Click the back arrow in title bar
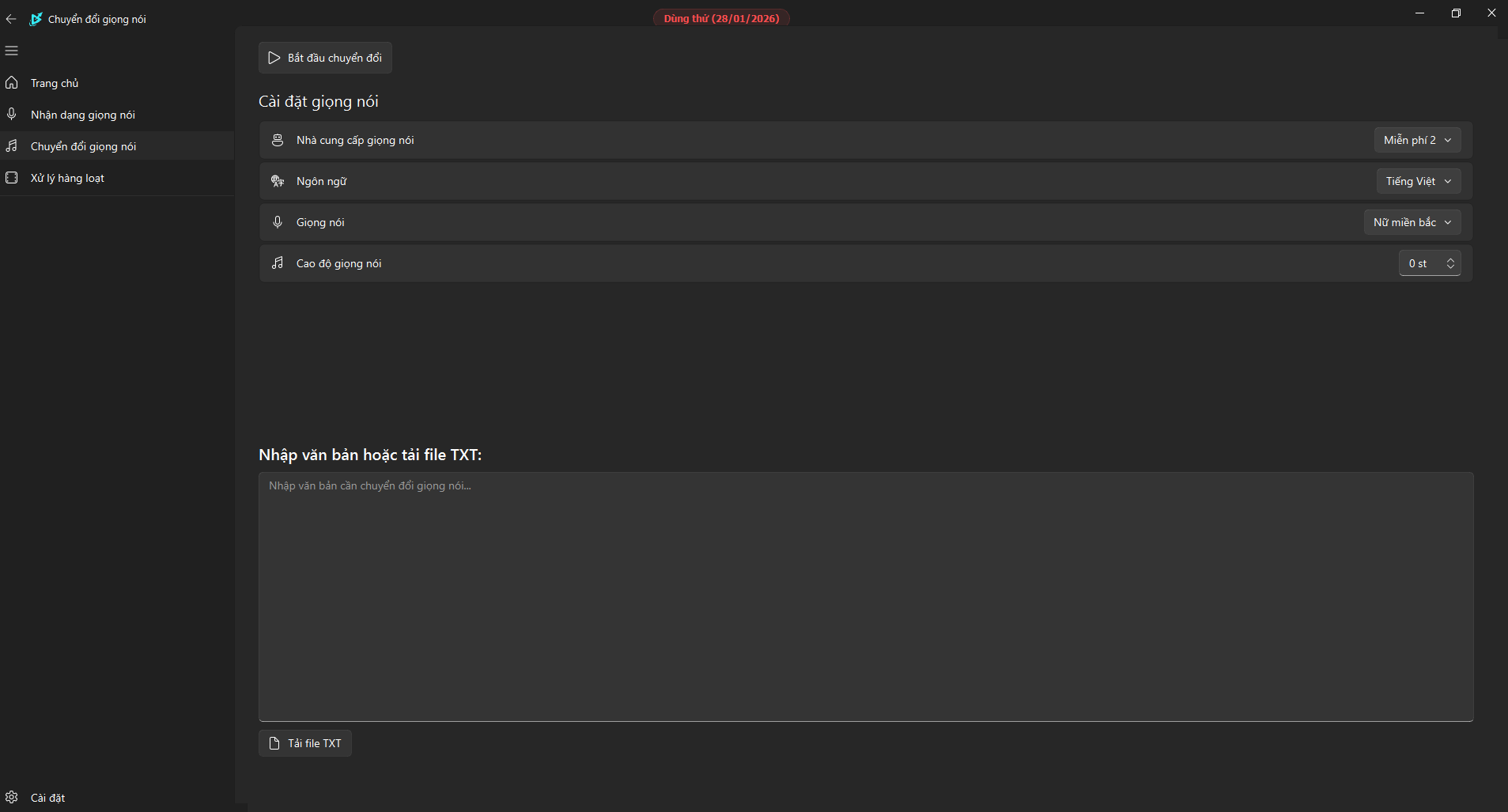This screenshot has width=1508, height=812. [x=11, y=19]
